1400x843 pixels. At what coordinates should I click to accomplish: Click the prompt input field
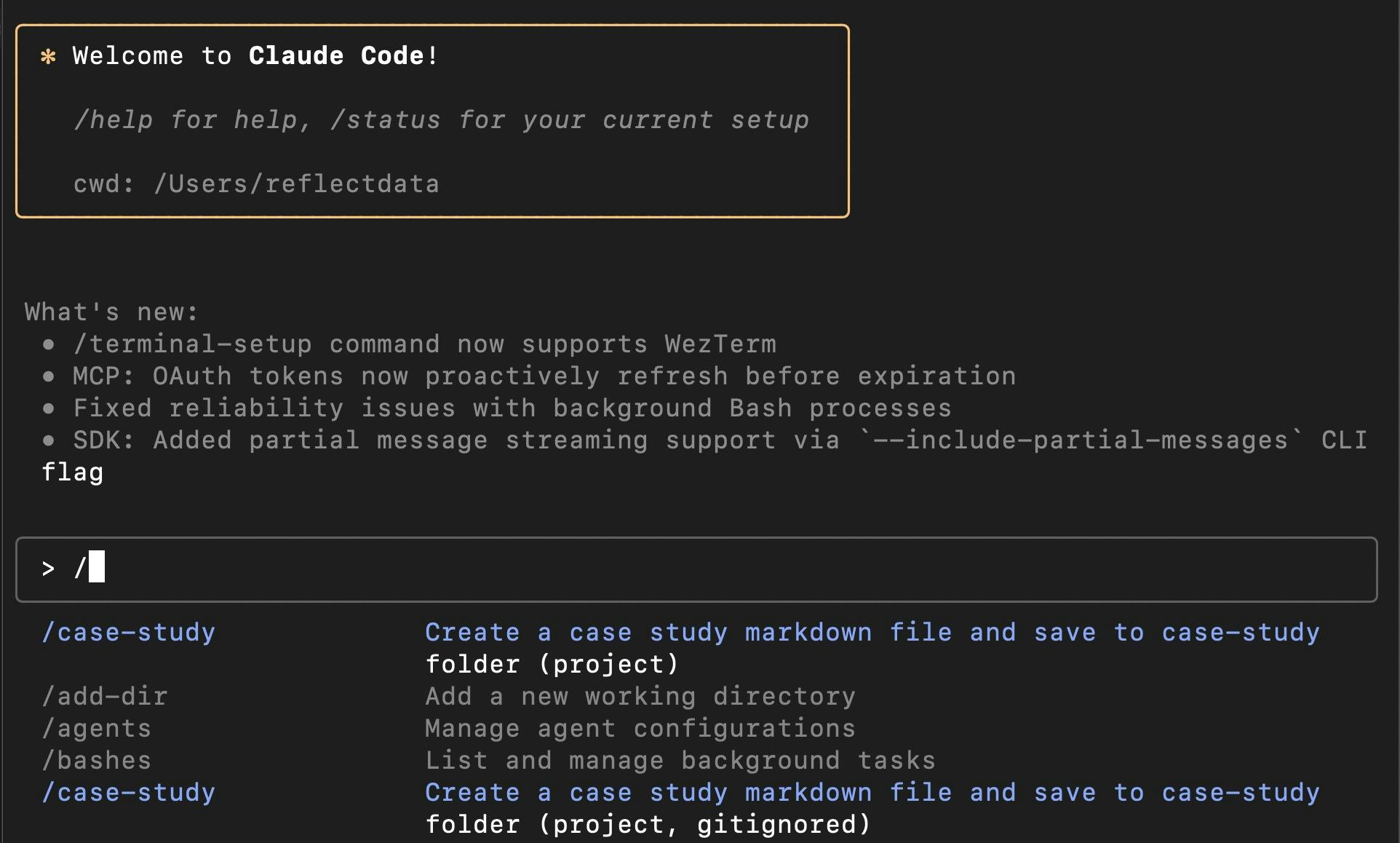[x=696, y=569]
